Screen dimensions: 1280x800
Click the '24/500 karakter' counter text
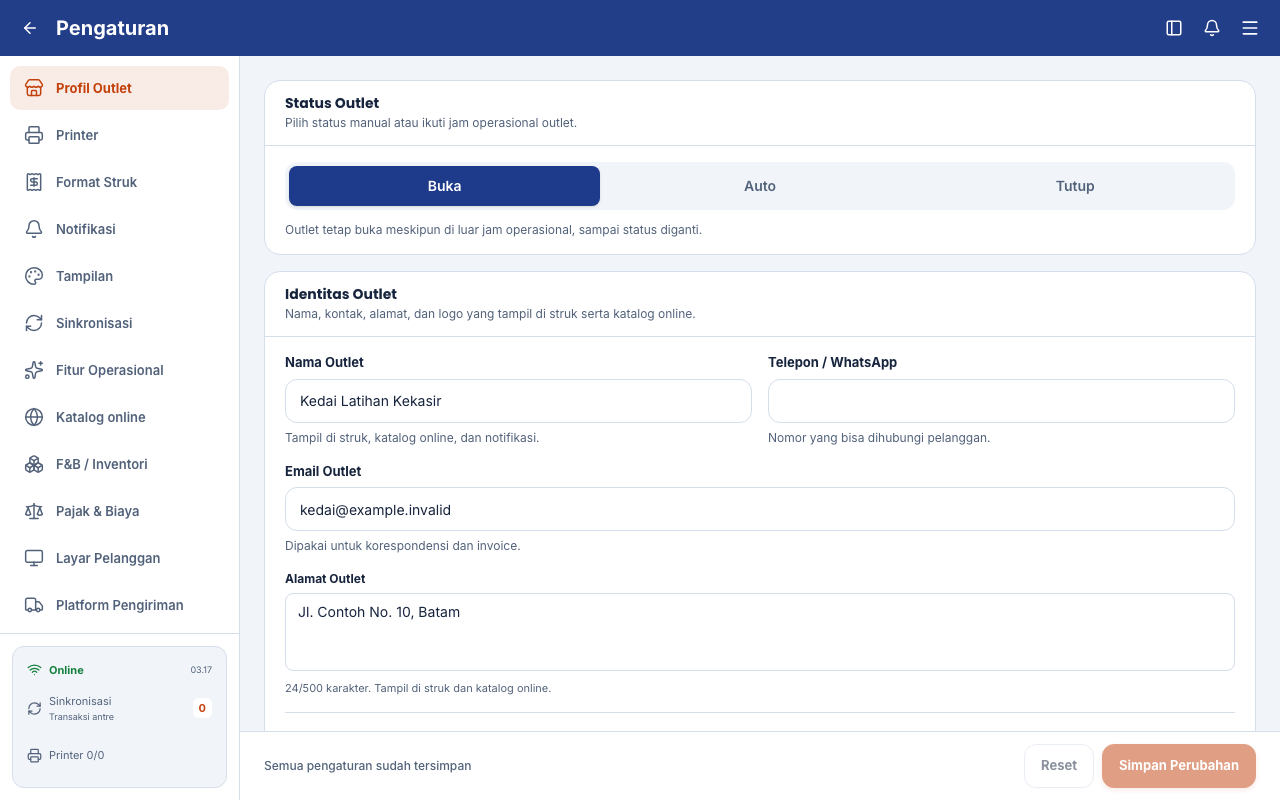(326, 688)
